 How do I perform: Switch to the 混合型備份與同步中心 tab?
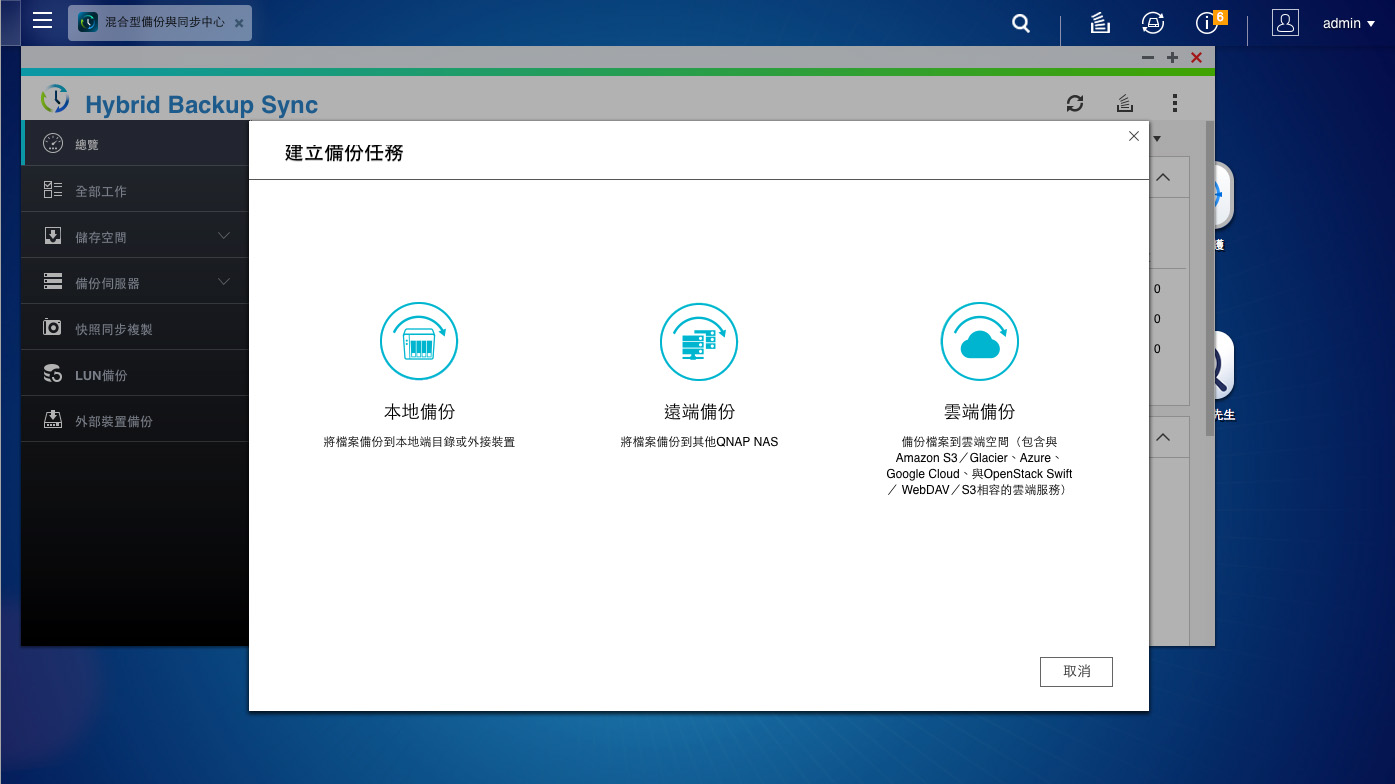[x=160, y=22]
